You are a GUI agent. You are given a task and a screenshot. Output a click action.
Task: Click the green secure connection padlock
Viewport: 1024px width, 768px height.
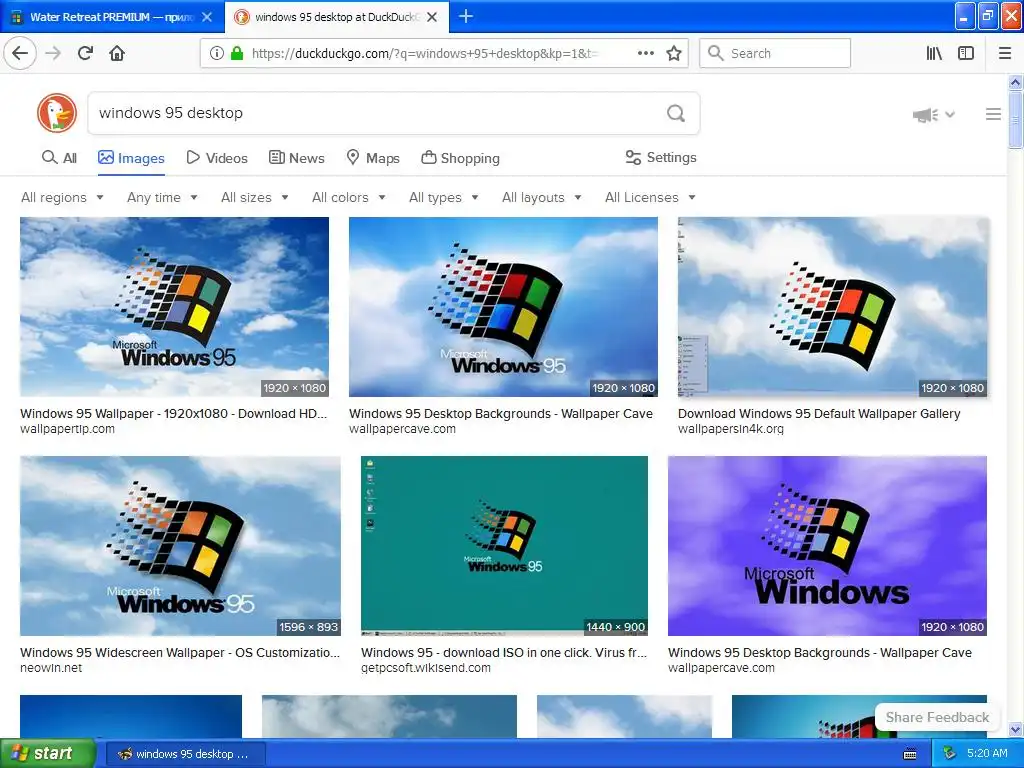237,53
